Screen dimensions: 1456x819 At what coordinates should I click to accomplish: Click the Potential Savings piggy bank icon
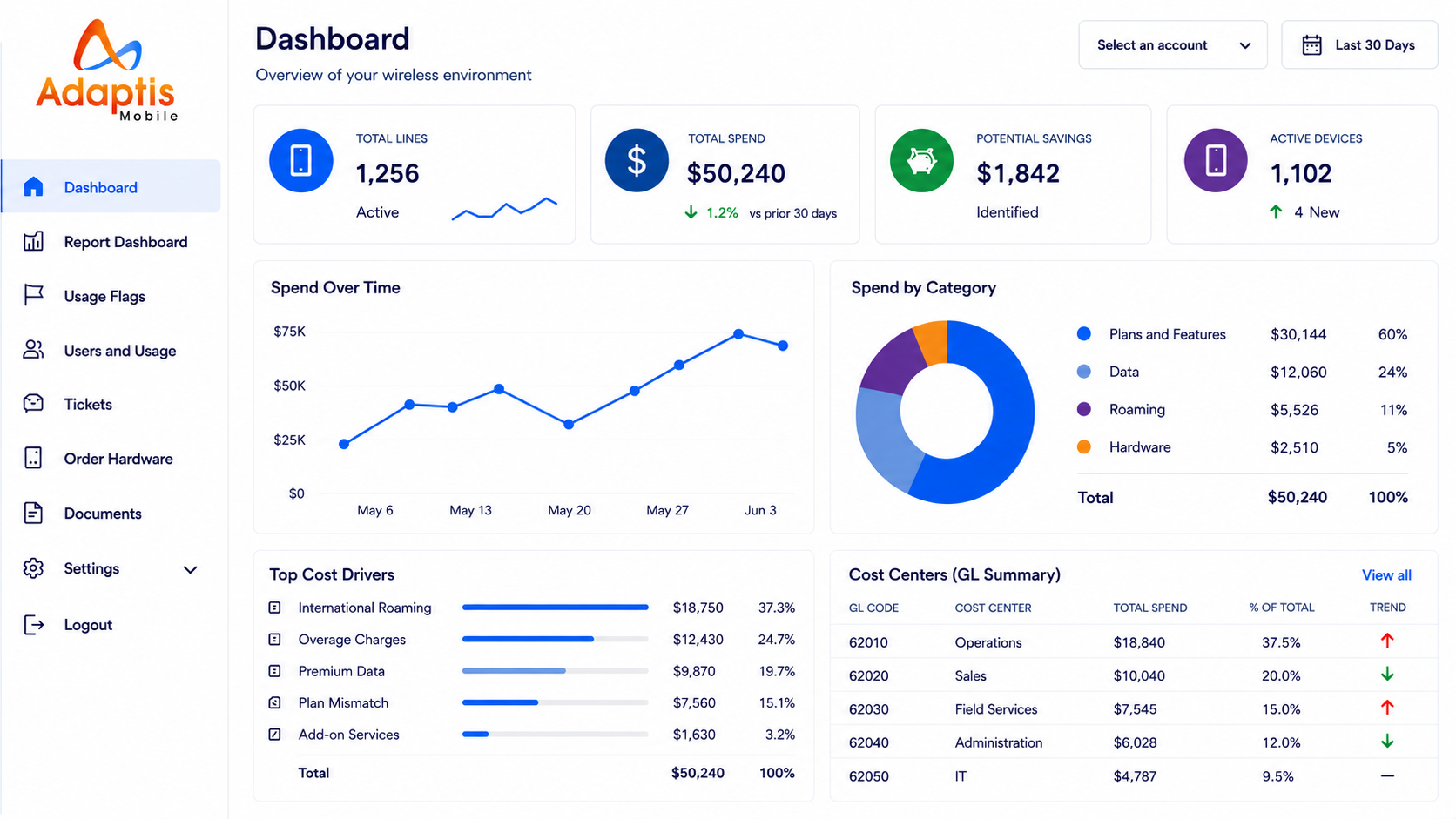[x=921, y=160]
